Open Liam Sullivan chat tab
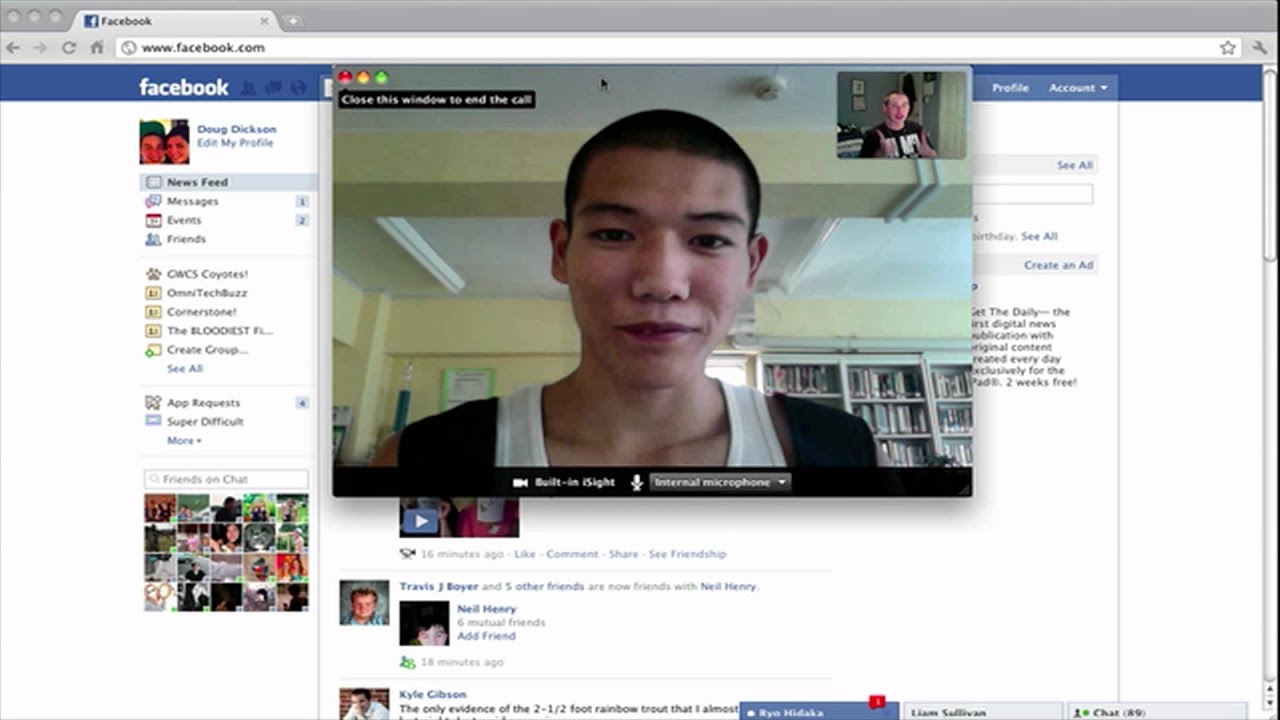Image resolution: width=1280 pixels, height=720 pixels. [984, 712]
